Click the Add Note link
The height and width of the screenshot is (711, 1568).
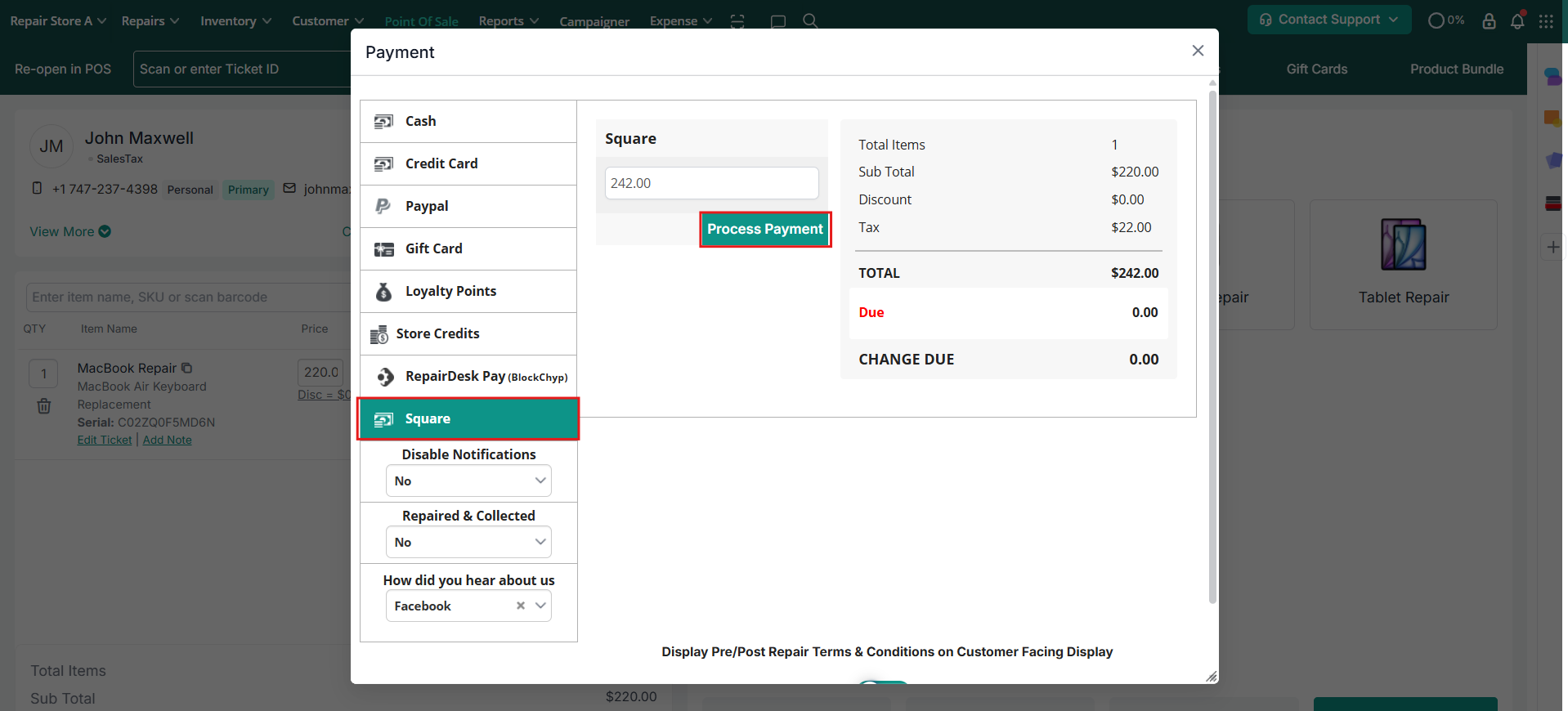(168, 440)
